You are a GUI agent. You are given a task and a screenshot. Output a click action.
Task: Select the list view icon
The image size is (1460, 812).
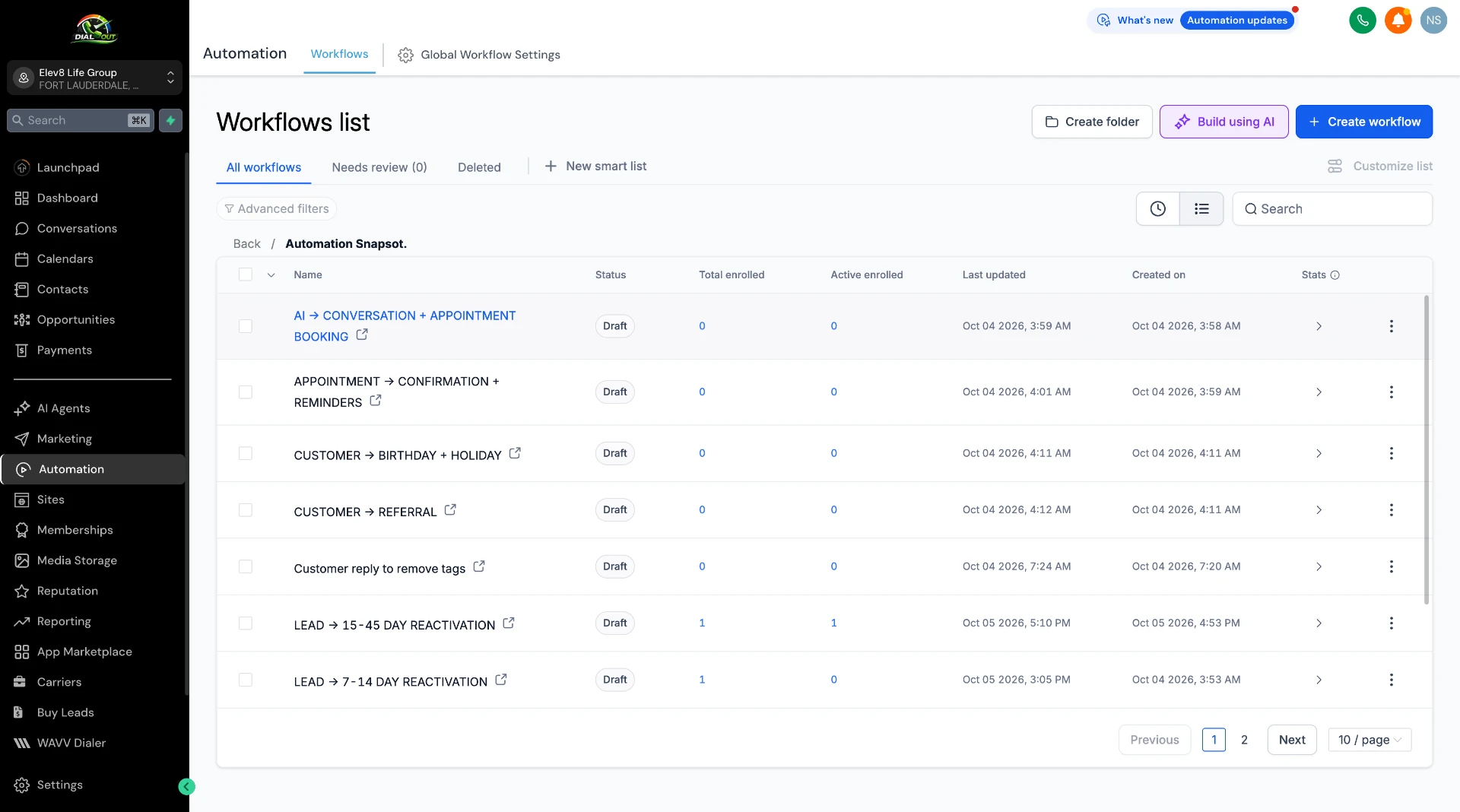click(1201, 208)
